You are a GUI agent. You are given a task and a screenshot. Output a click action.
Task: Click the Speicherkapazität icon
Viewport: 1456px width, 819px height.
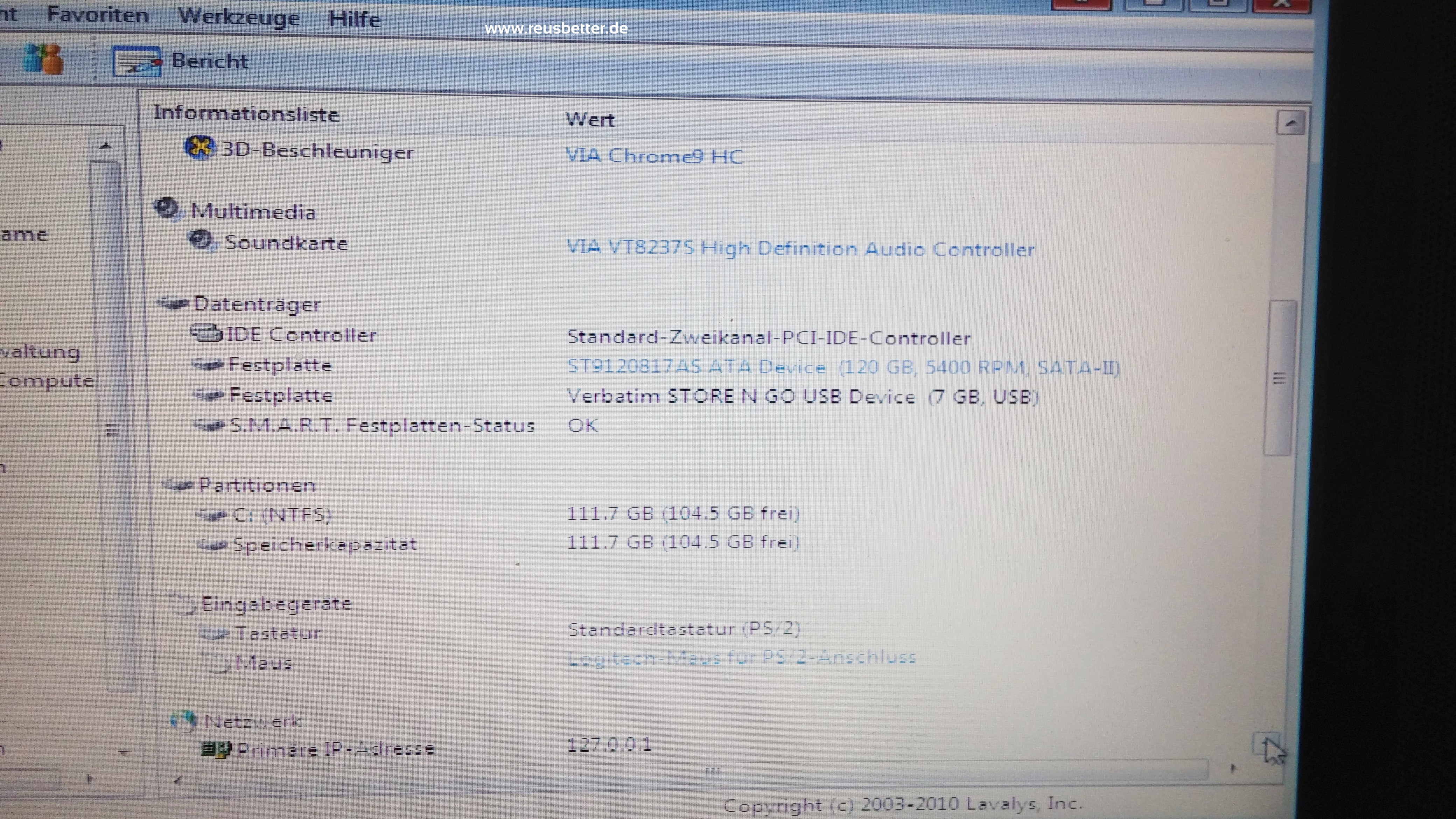coord(212,544)
